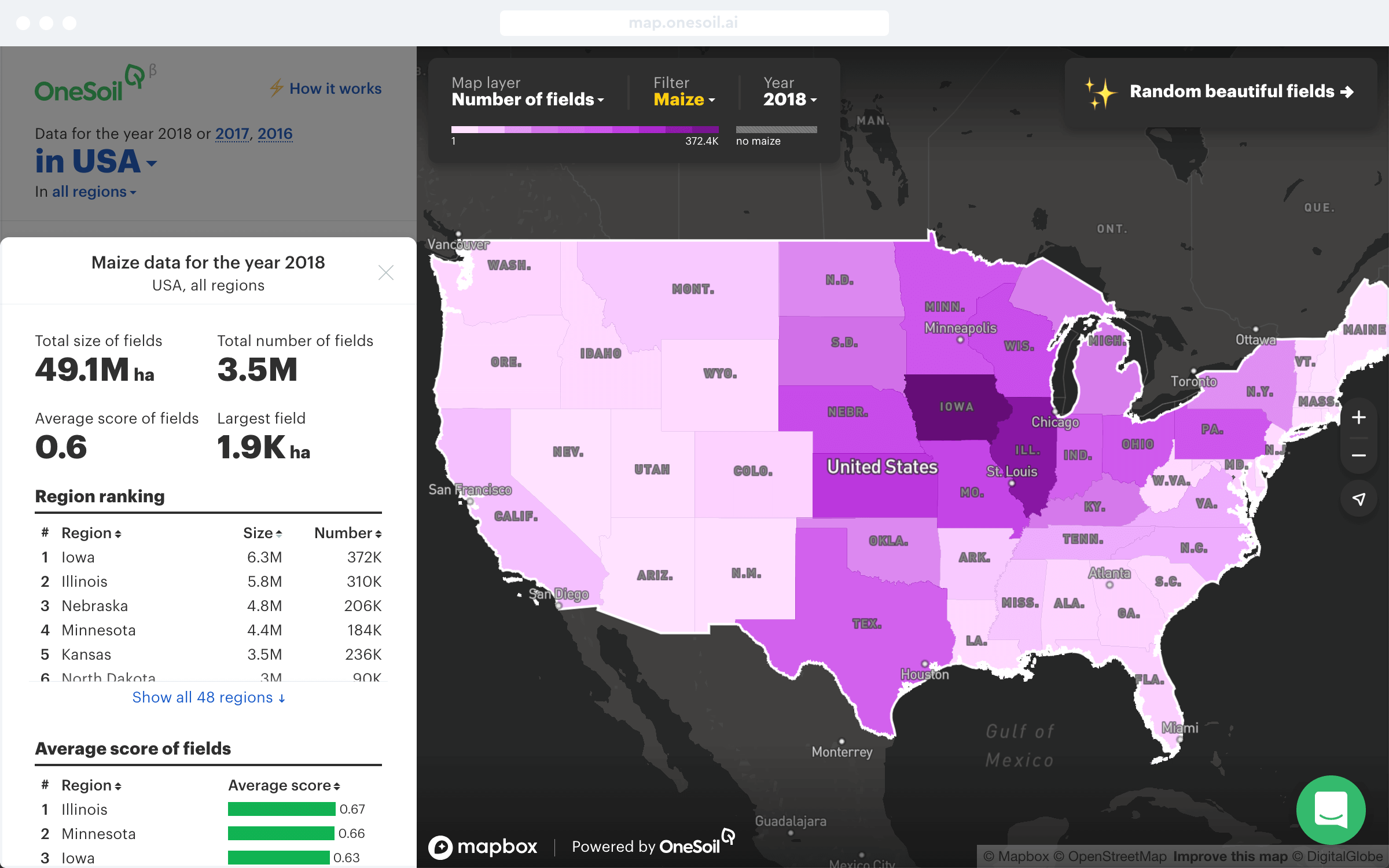Sort Region ranking by Size
Screen dimensions: 1389x868
coord(263,533)
